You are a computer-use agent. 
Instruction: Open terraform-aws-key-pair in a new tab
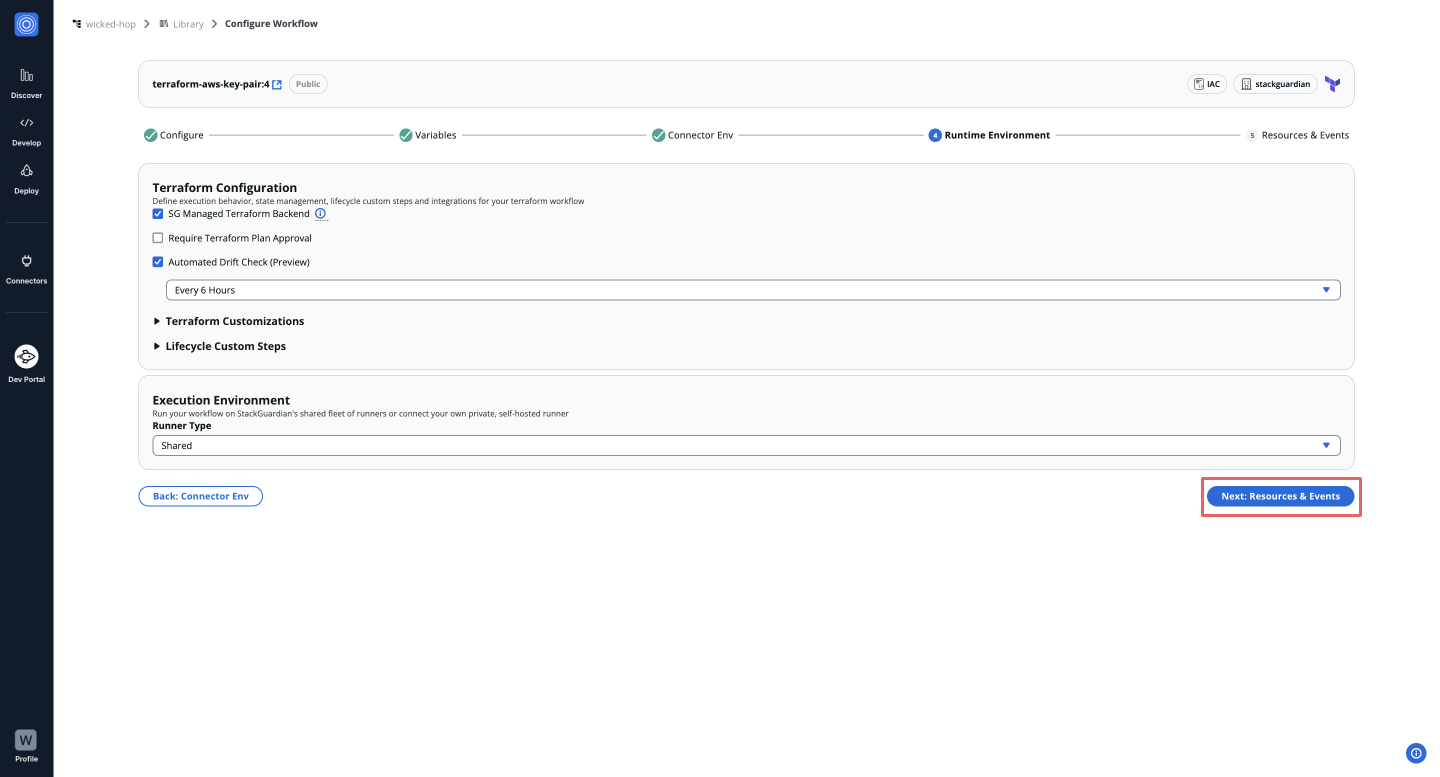277,84
